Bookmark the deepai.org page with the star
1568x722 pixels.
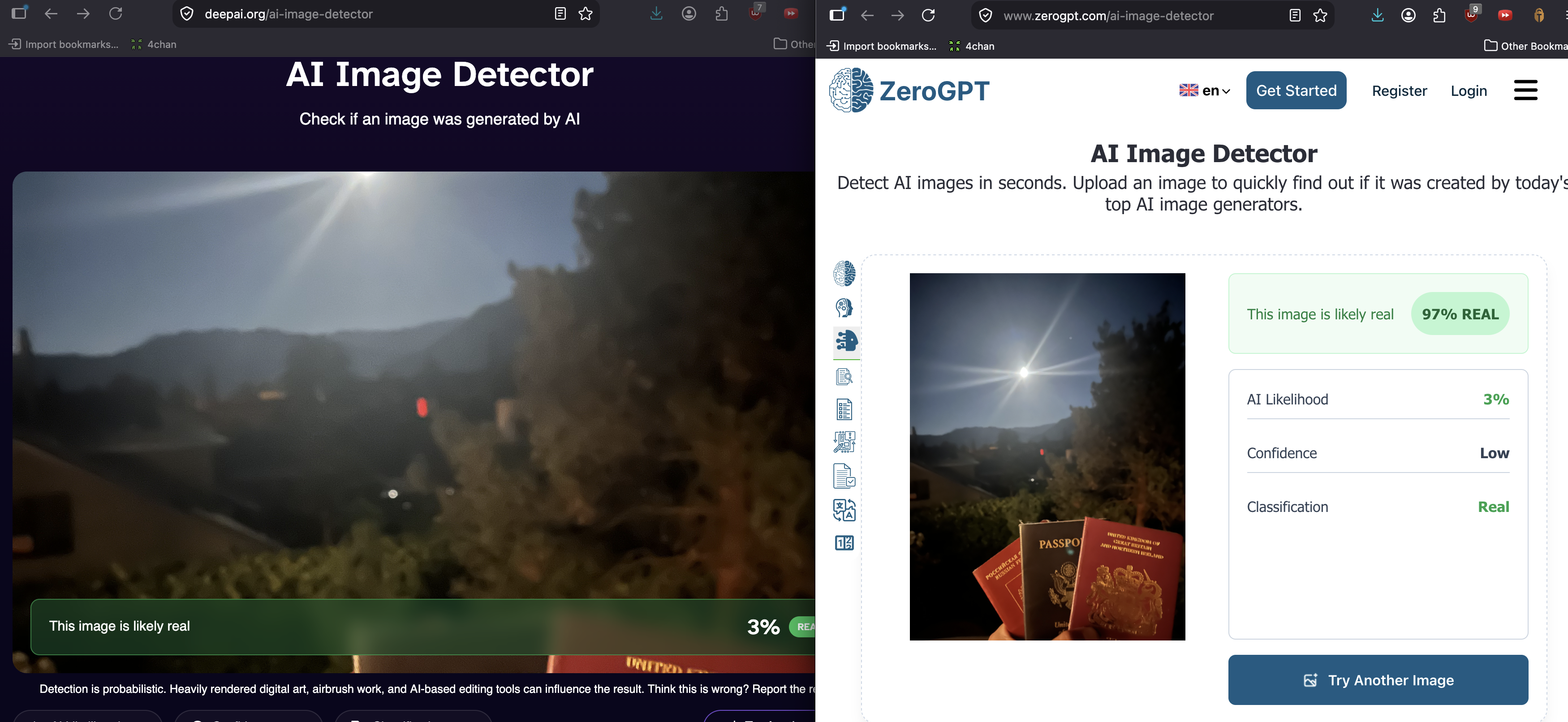[586, 13]
